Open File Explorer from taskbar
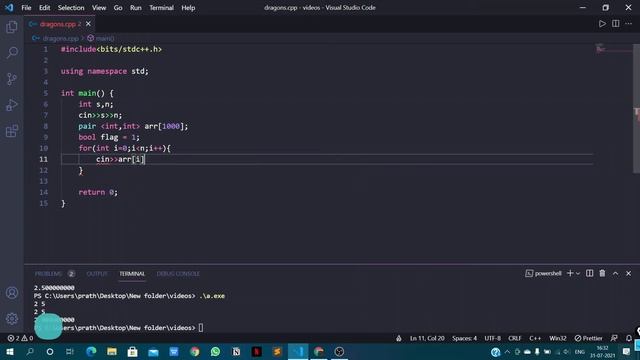Image resolution: width=640 pixels, height=360 pixels. (112, 351)
